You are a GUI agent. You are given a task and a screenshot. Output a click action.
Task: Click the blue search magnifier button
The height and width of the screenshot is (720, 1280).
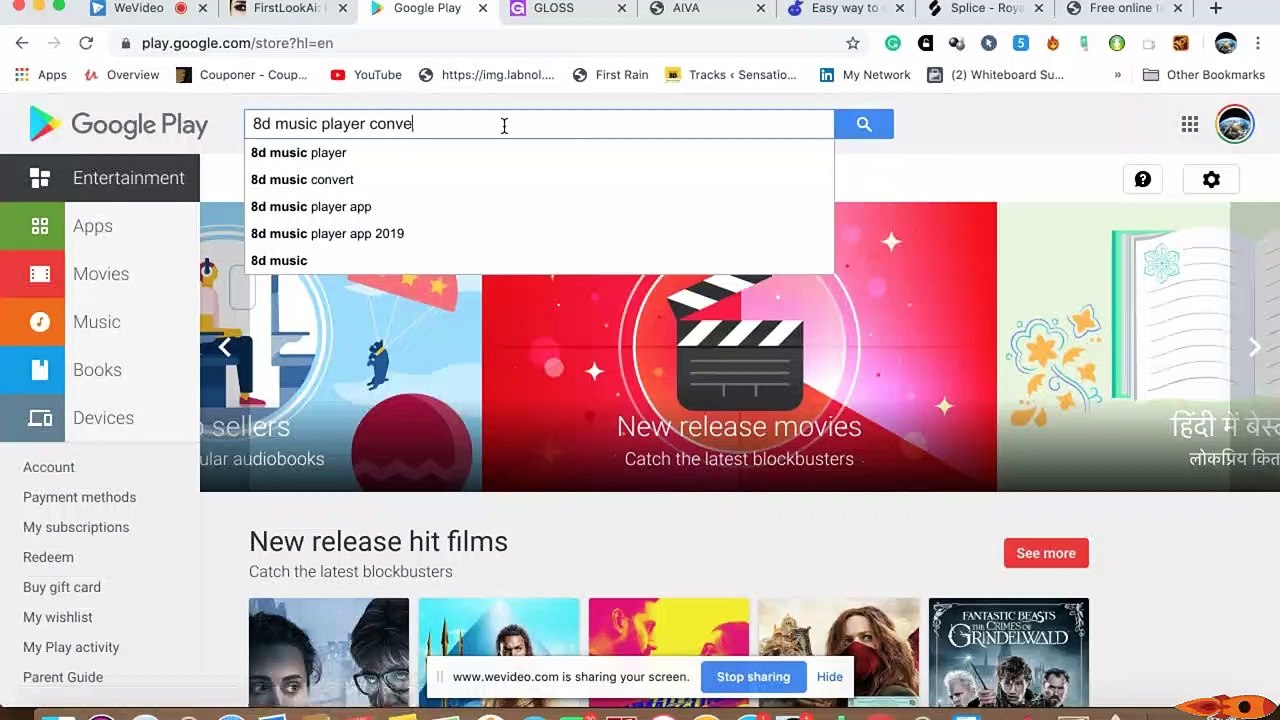[x=863, y=124]
